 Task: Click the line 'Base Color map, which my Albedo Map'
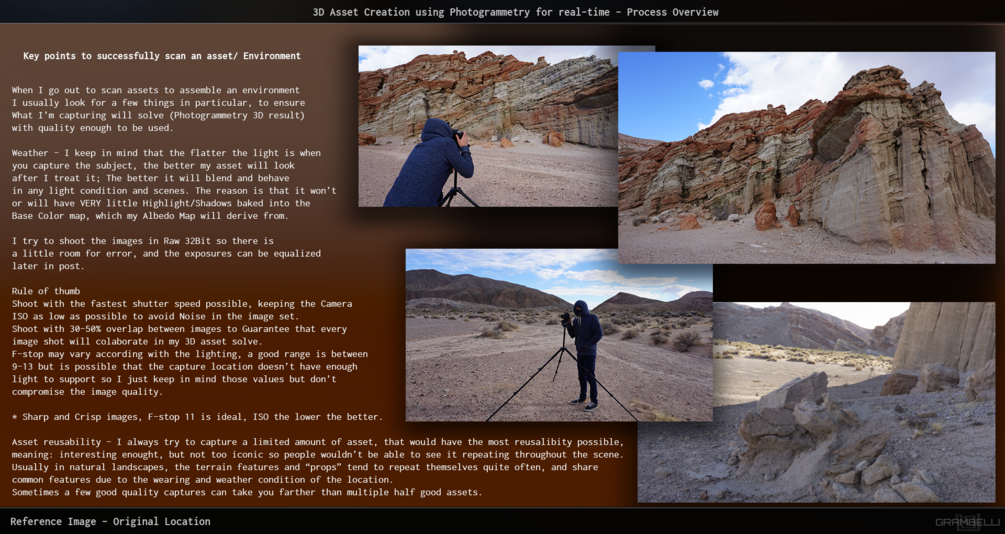[x=150, y=215]
